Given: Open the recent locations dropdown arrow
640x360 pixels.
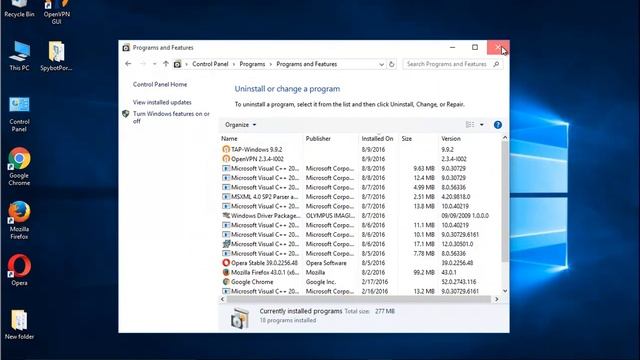Looking at the screenshot, I should [154, 64].
